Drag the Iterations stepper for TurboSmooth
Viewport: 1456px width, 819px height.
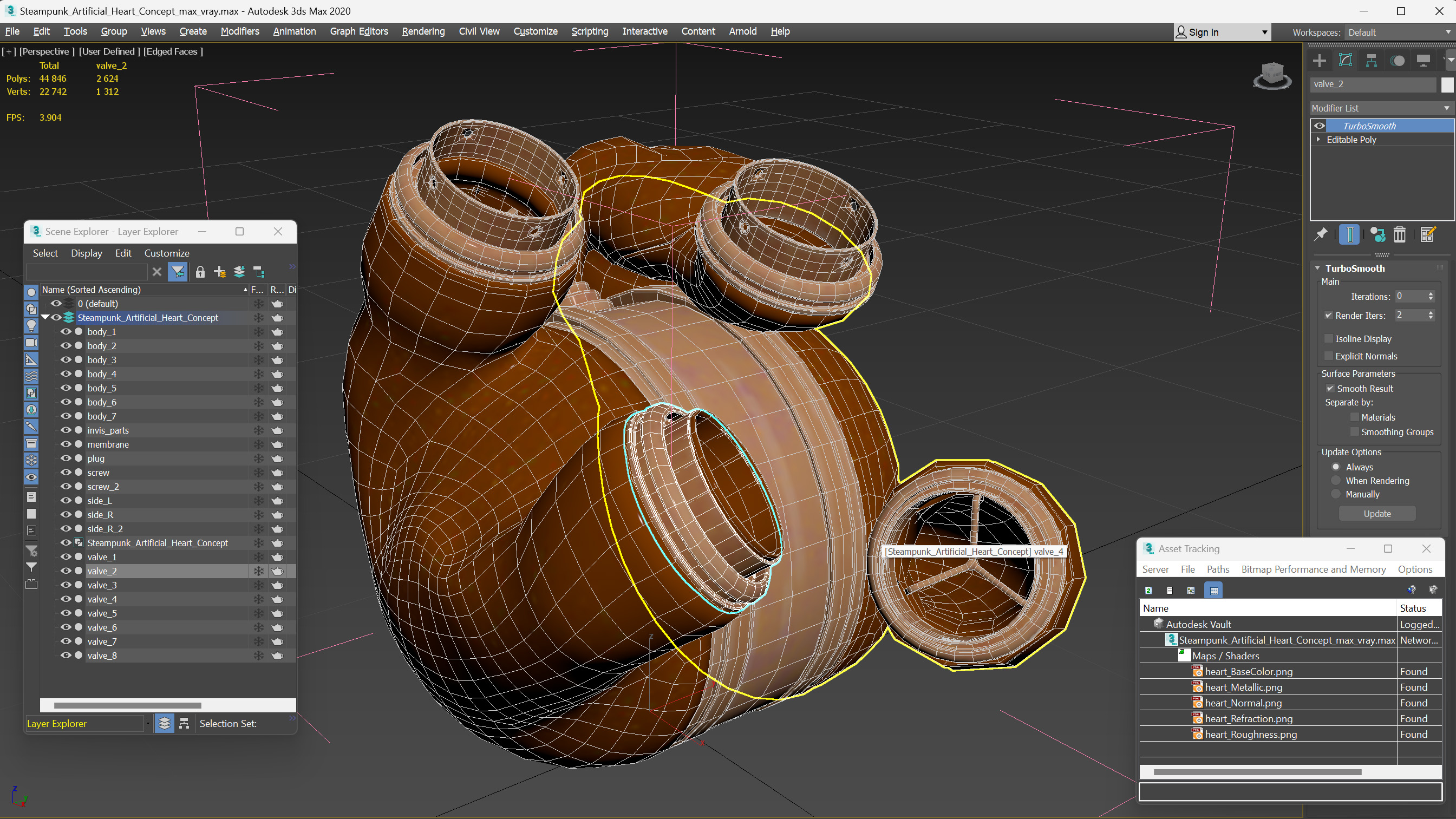coord(1432,296)
